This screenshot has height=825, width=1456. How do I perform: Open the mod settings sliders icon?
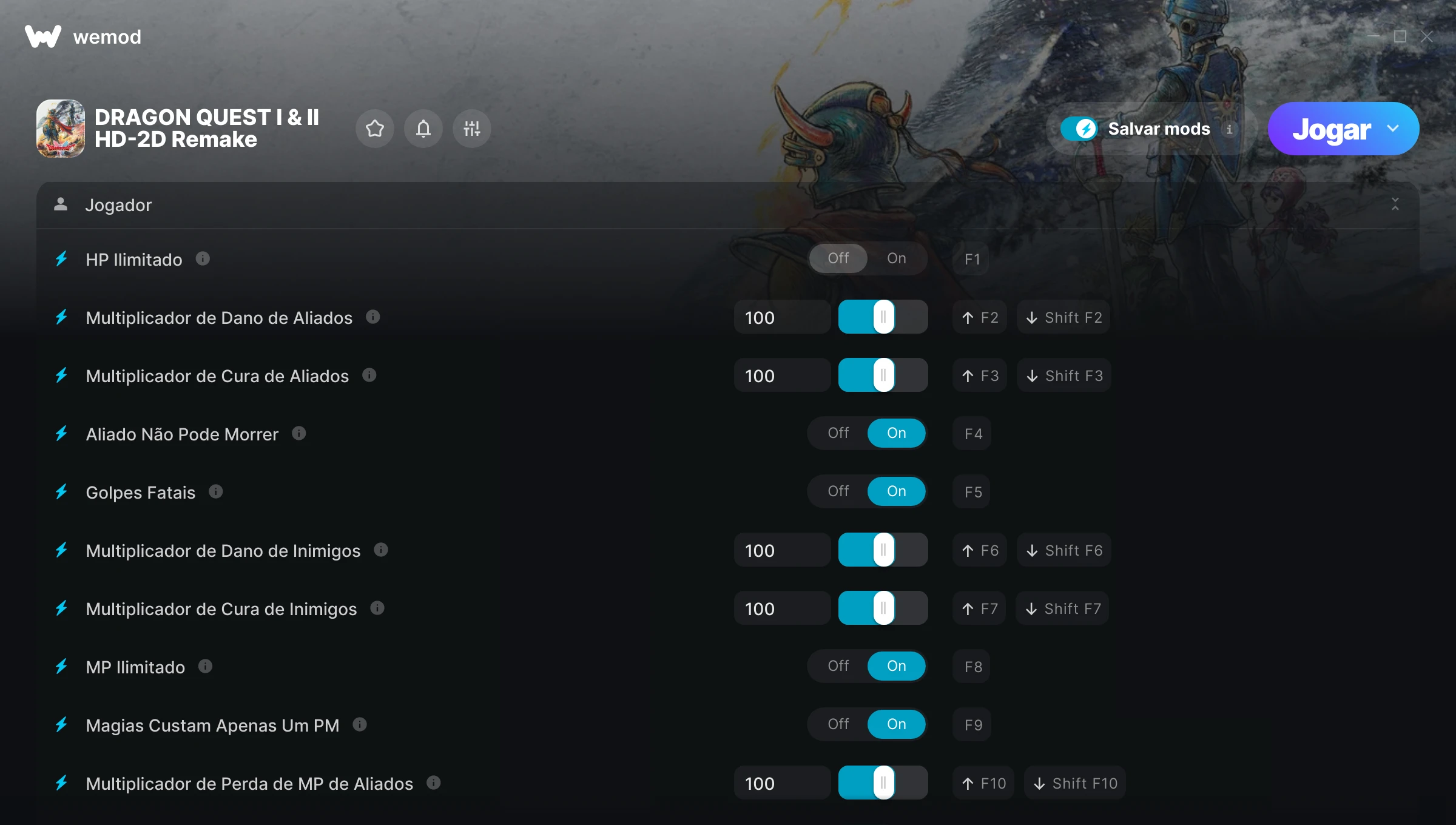tap(471, 129)
